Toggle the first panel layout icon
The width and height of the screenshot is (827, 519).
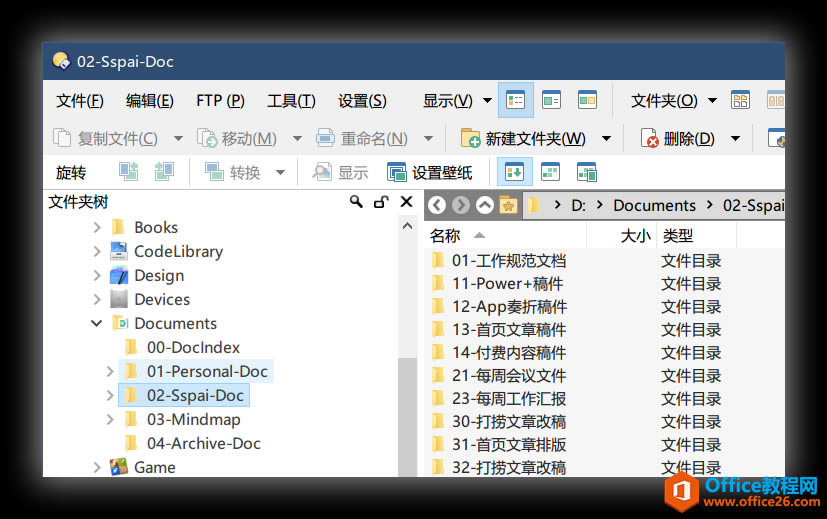pos(514,172)
